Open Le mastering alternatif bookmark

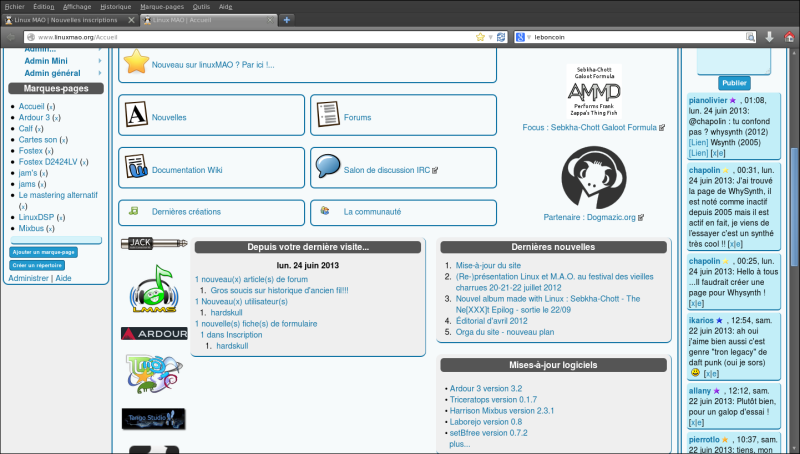[x=58, y=195]
